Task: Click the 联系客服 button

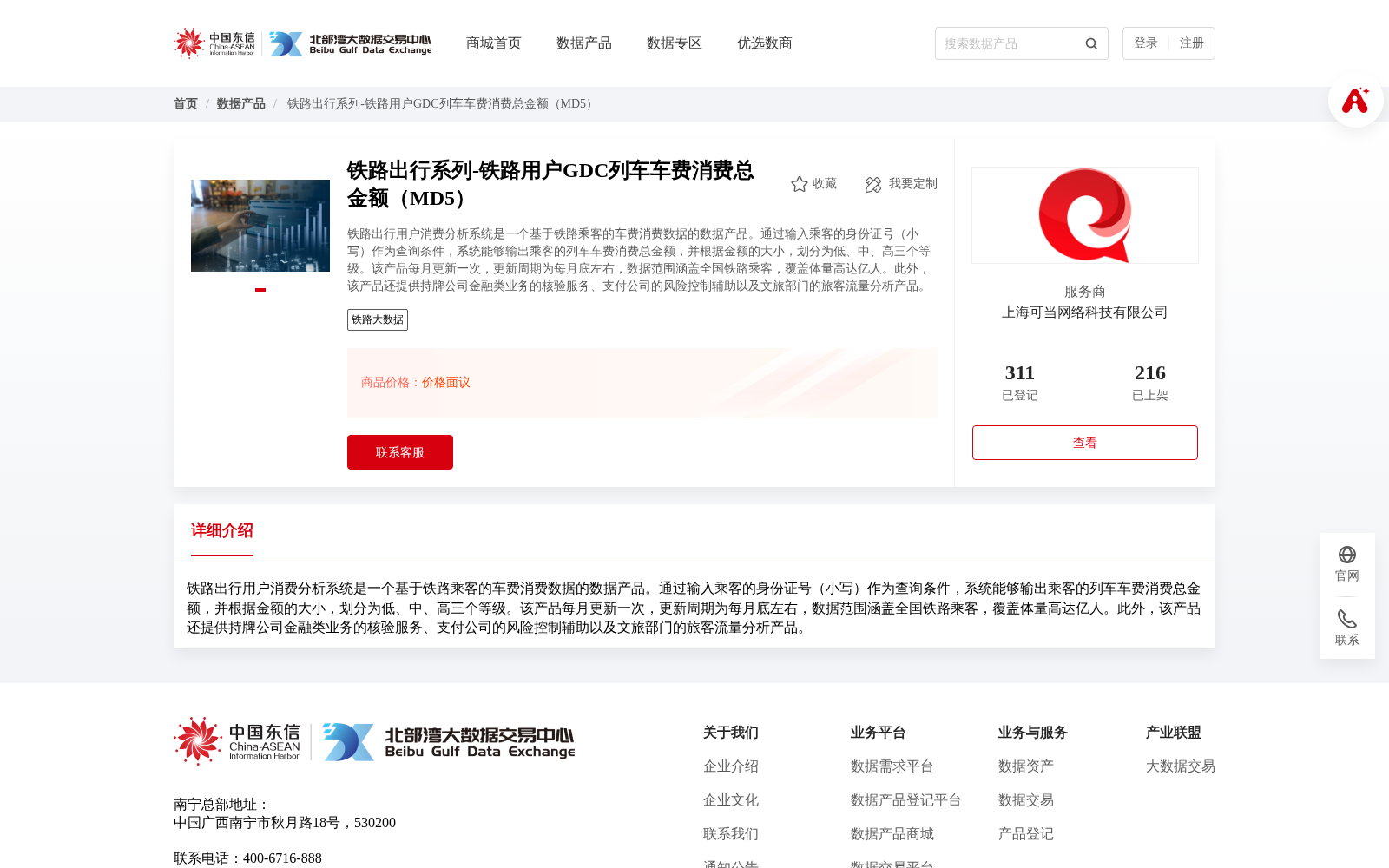Action: [x=400, y=452]
